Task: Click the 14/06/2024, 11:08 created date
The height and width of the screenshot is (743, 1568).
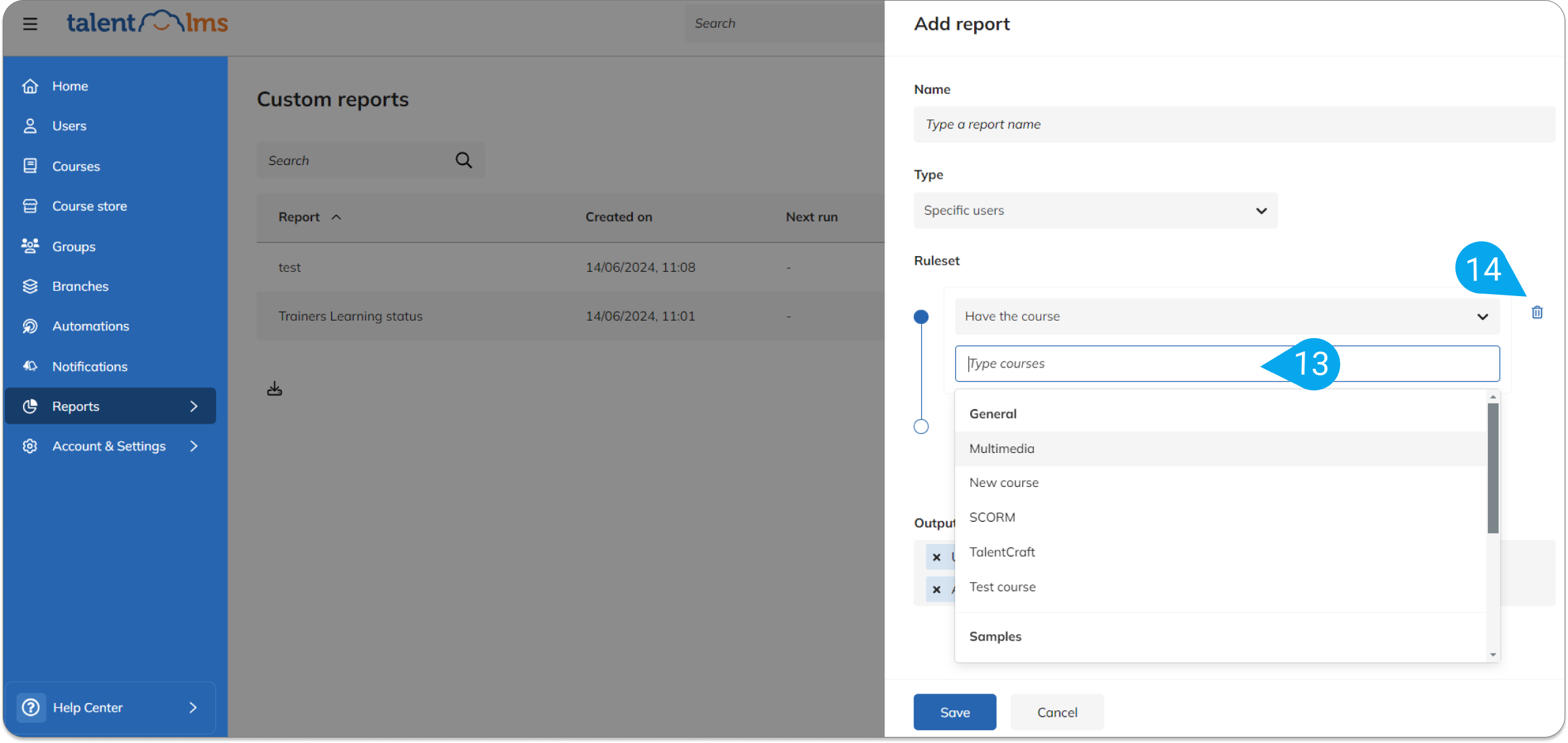Action: 640,268
